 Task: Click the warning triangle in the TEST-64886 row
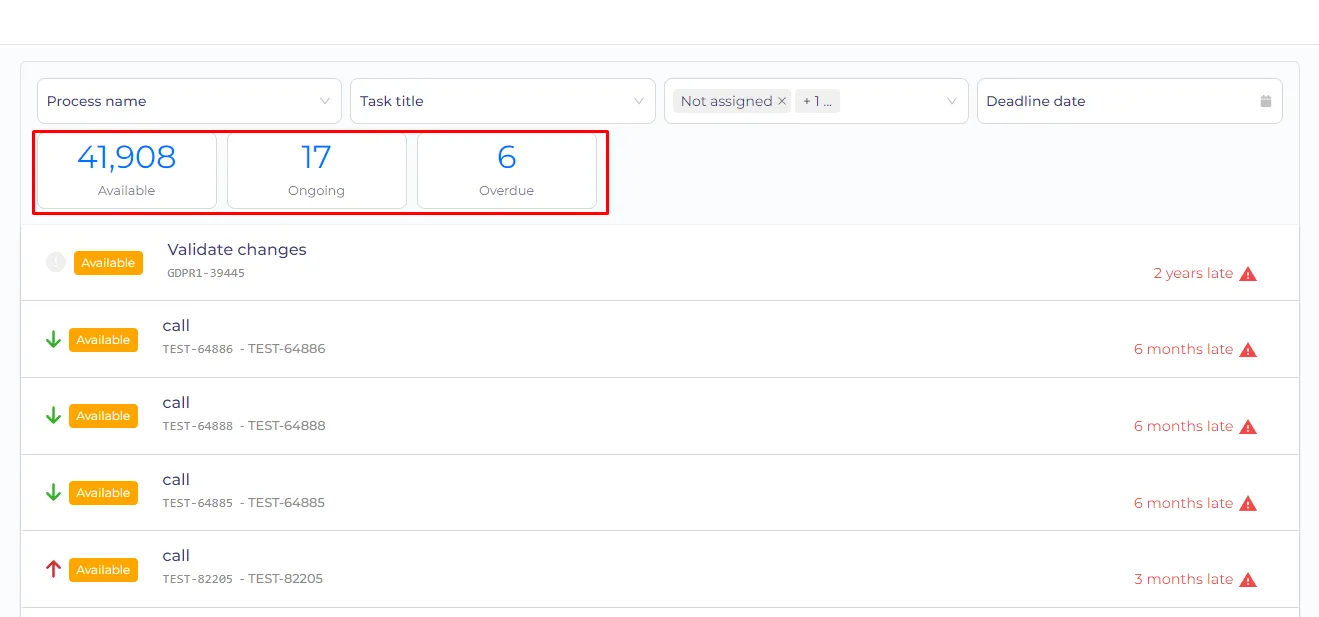[x=1248, y=350]
